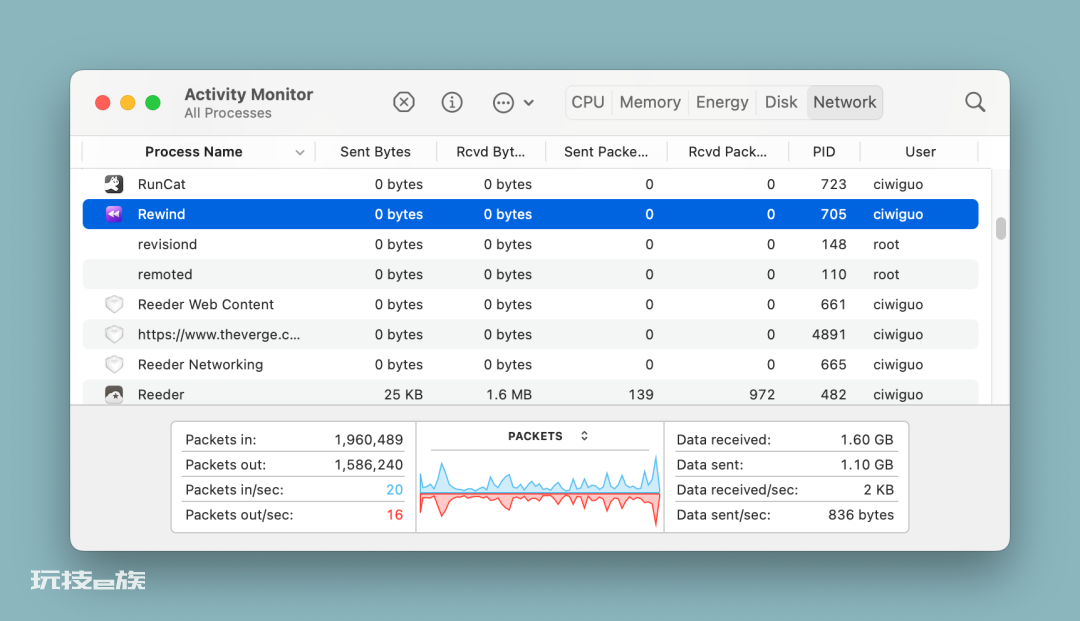Select the Reeder process name
Image resolution: width=1080 pixels, height=621 pixels.
click(x=160, y=394)
